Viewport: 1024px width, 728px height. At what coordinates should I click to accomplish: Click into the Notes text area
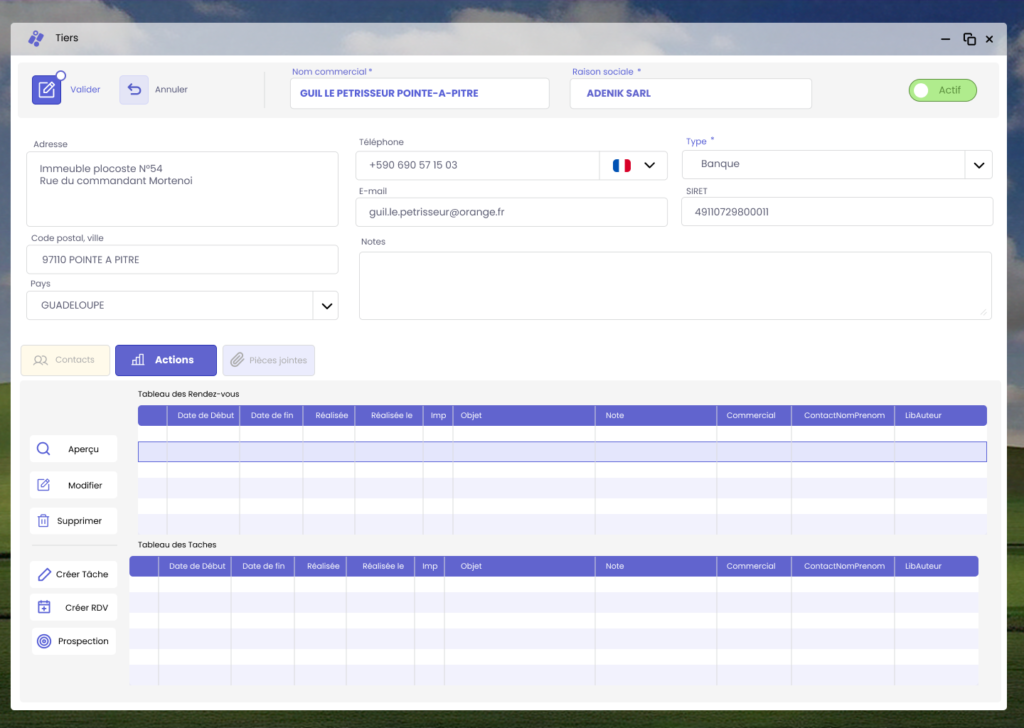(675, 285)
